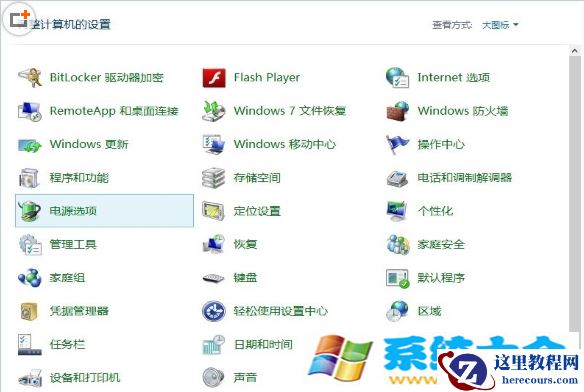Open the Windows 移动中心 laptop icon
This screenshot has width=584, height=392.
tap(214, 145)
